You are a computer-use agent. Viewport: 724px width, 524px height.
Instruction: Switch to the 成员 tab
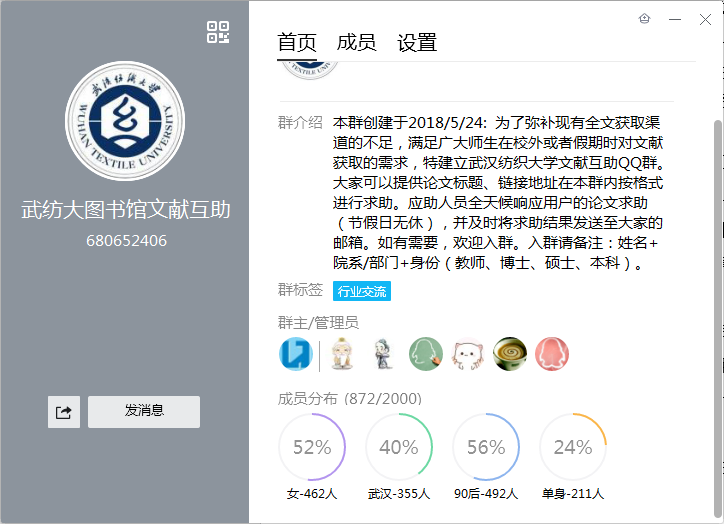[x=356, y=42]
